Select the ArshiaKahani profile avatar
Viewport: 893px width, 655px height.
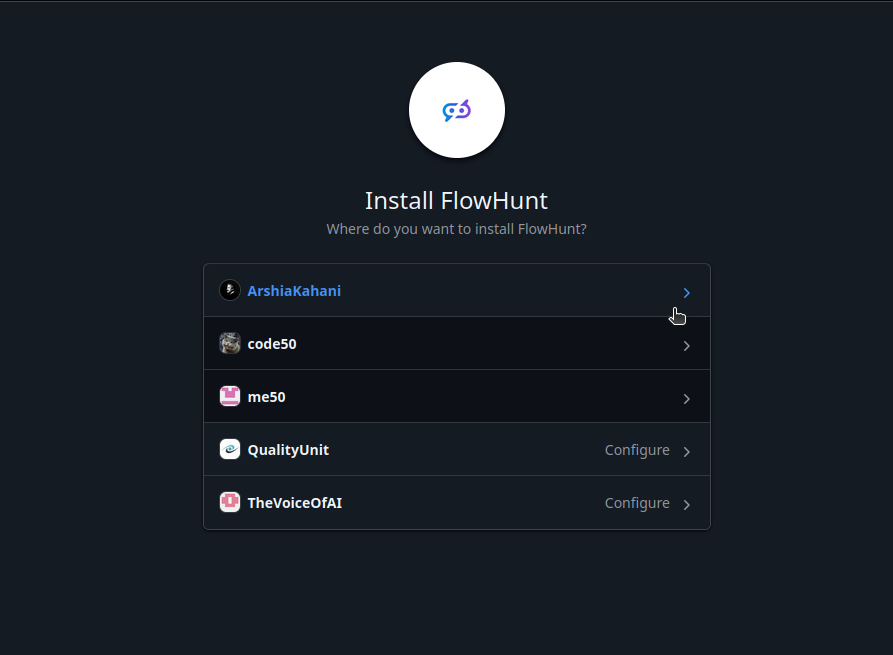point(229,290)
